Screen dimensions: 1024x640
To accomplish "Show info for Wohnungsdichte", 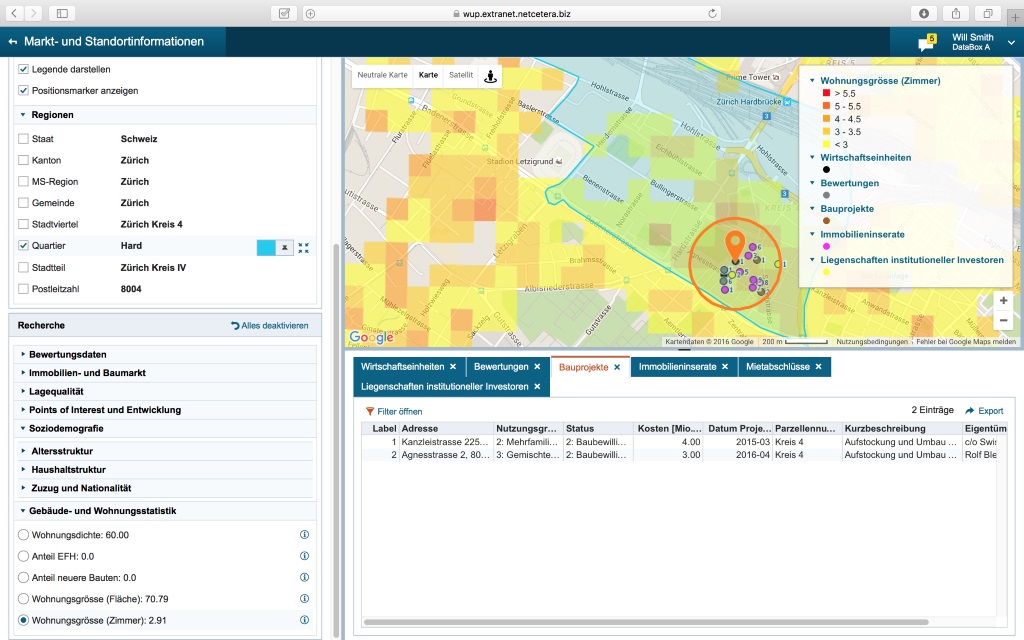I will [304, 535].
